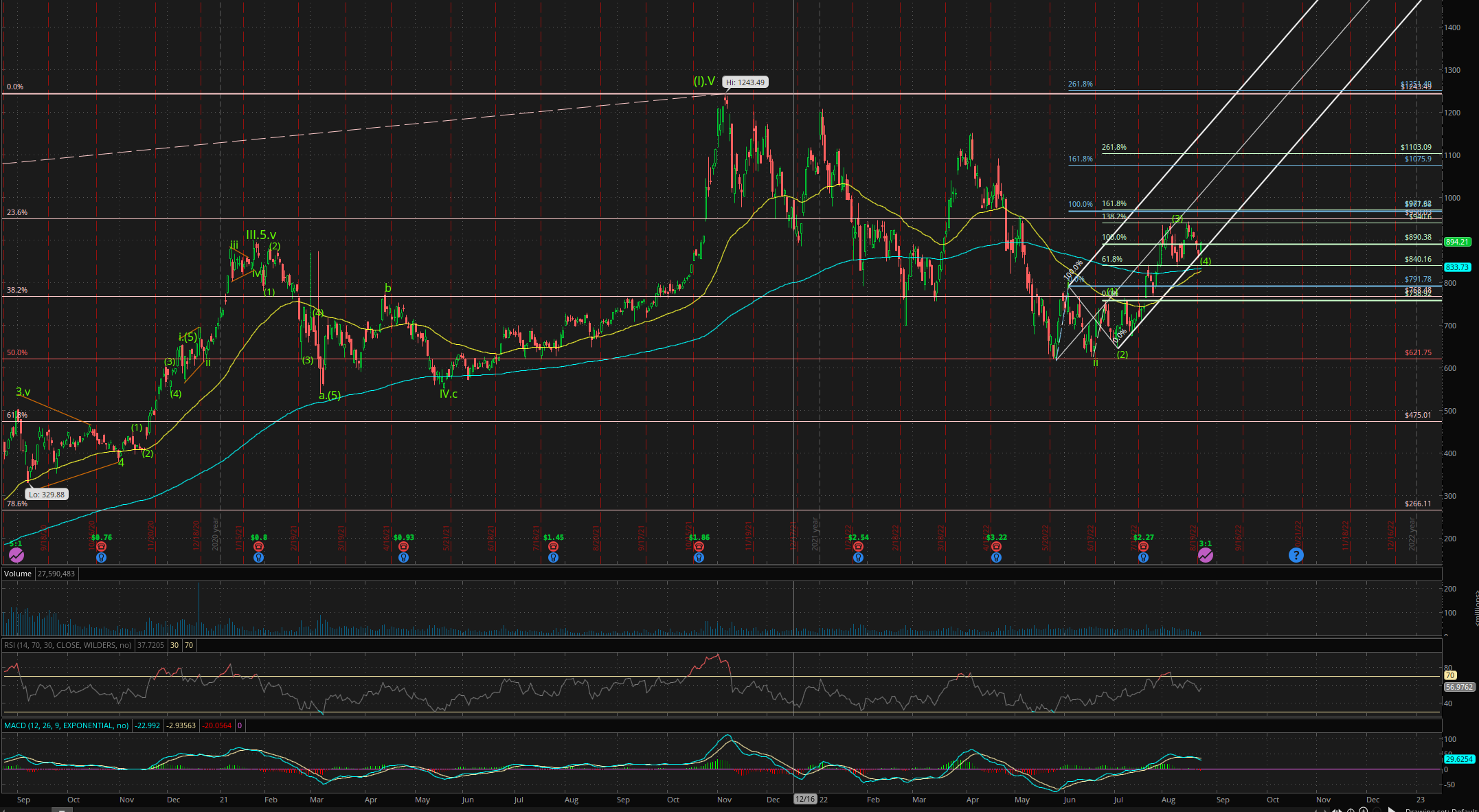Click the RSI study title label
This screenshot has height=812, width=1479.
click(x=67, y=645)
